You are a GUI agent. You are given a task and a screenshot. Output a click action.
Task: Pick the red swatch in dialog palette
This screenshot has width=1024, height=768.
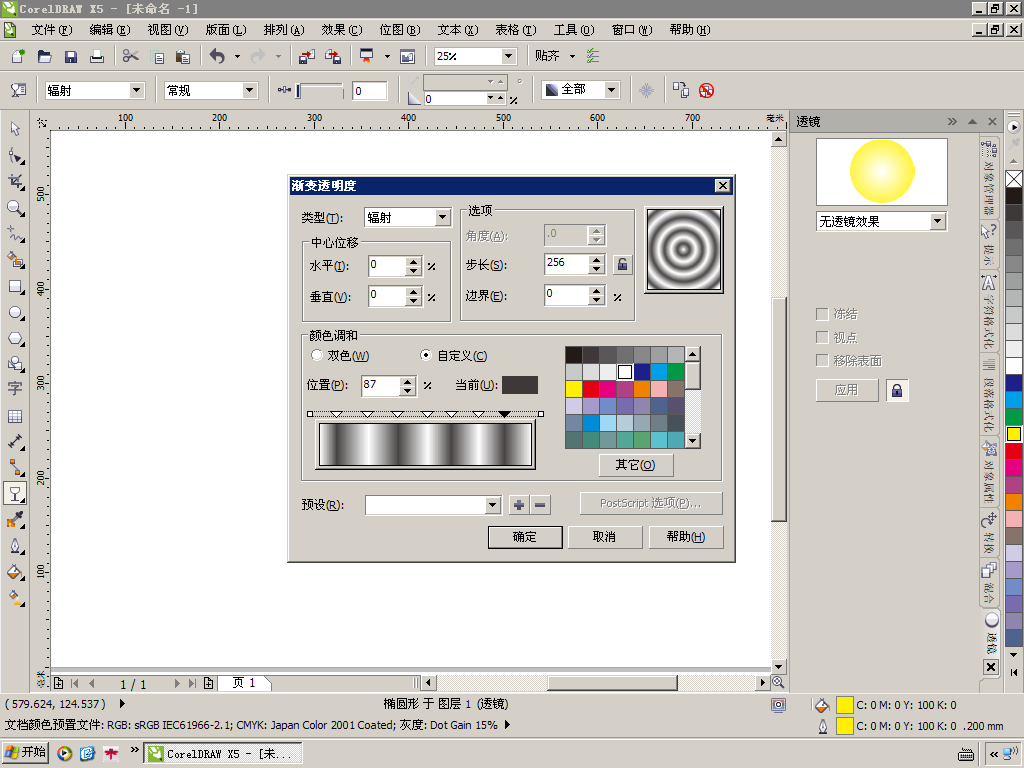click(591, 389)
